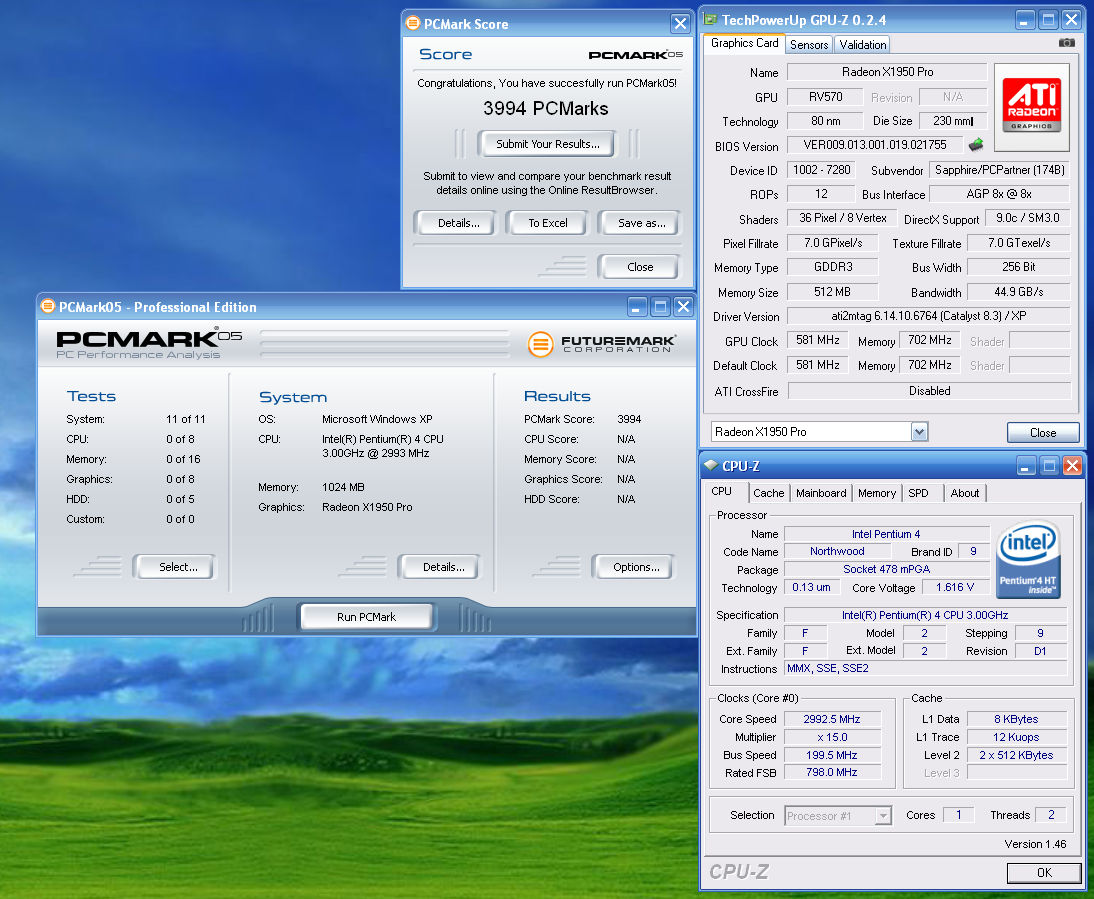
Task: Click the PCMark Score 3994 result value
Action: coord(629,419)
